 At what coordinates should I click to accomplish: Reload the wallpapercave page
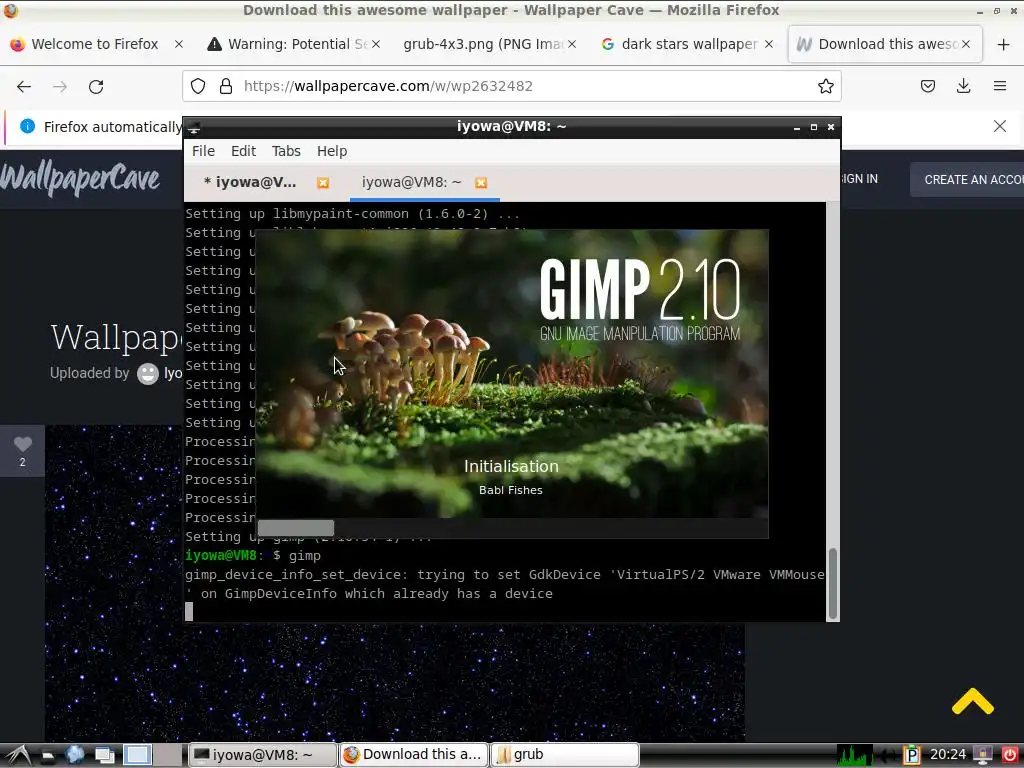click(96, 86)
